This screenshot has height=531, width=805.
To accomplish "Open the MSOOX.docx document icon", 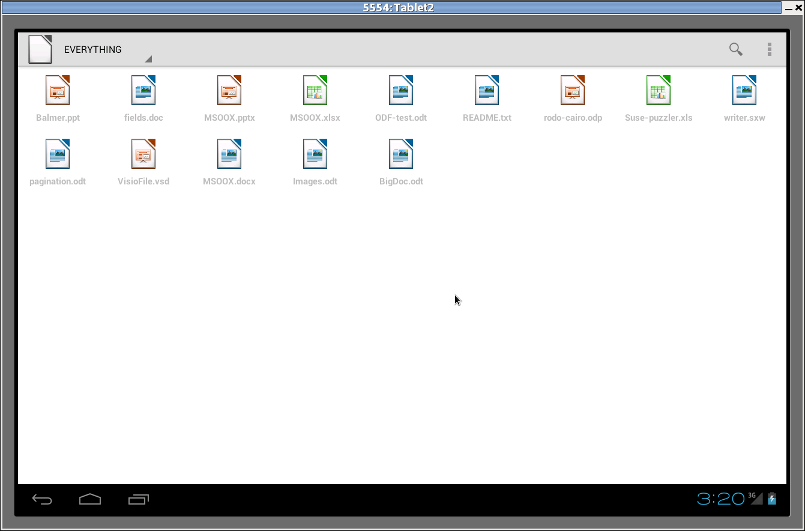I will pos(229,154).
